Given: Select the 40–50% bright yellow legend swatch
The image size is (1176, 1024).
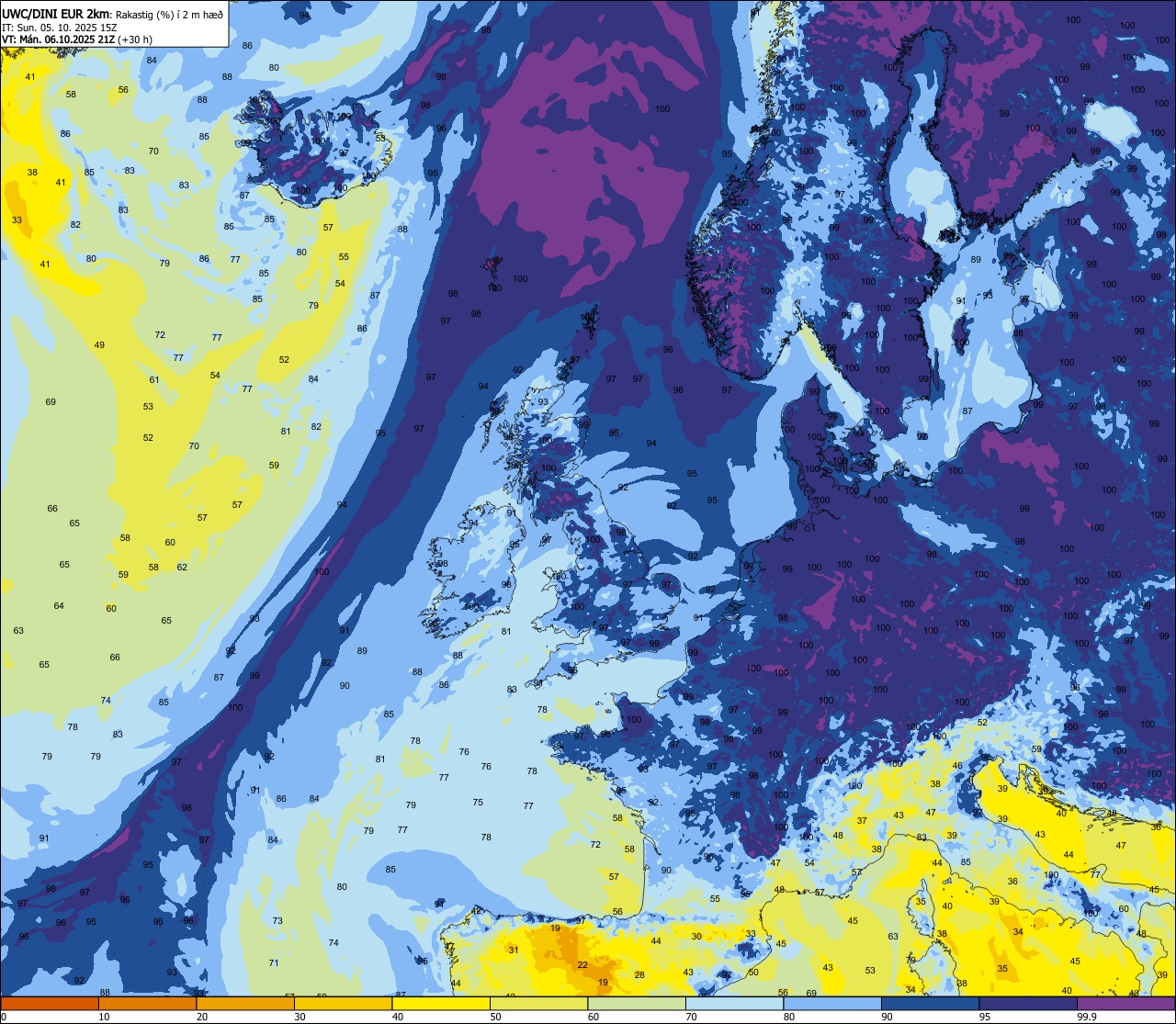Looking at the screenshot, I should pos(441,1003).
